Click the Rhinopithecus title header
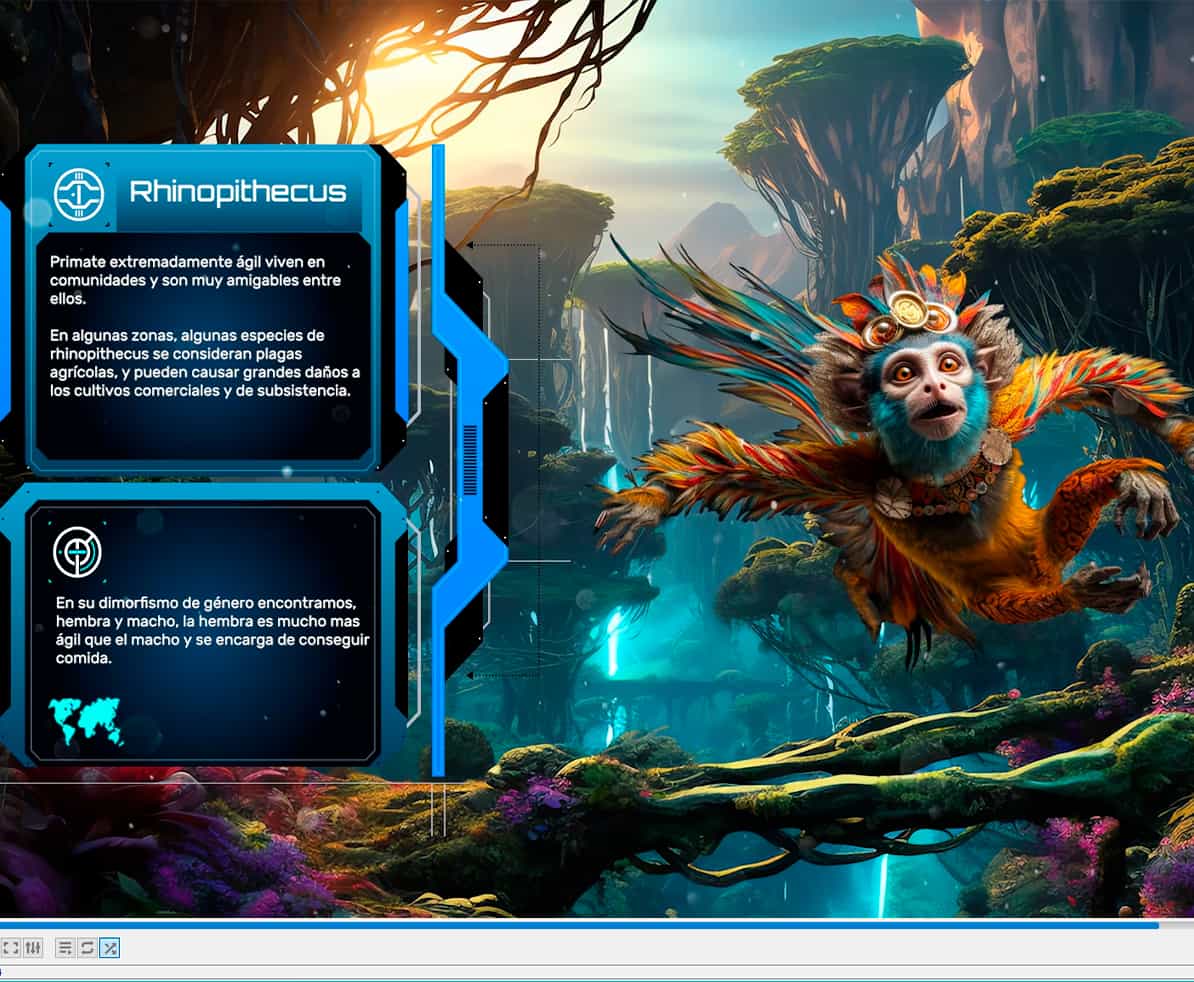Screen dimensions: 1194x982 (x=238, y=191)
